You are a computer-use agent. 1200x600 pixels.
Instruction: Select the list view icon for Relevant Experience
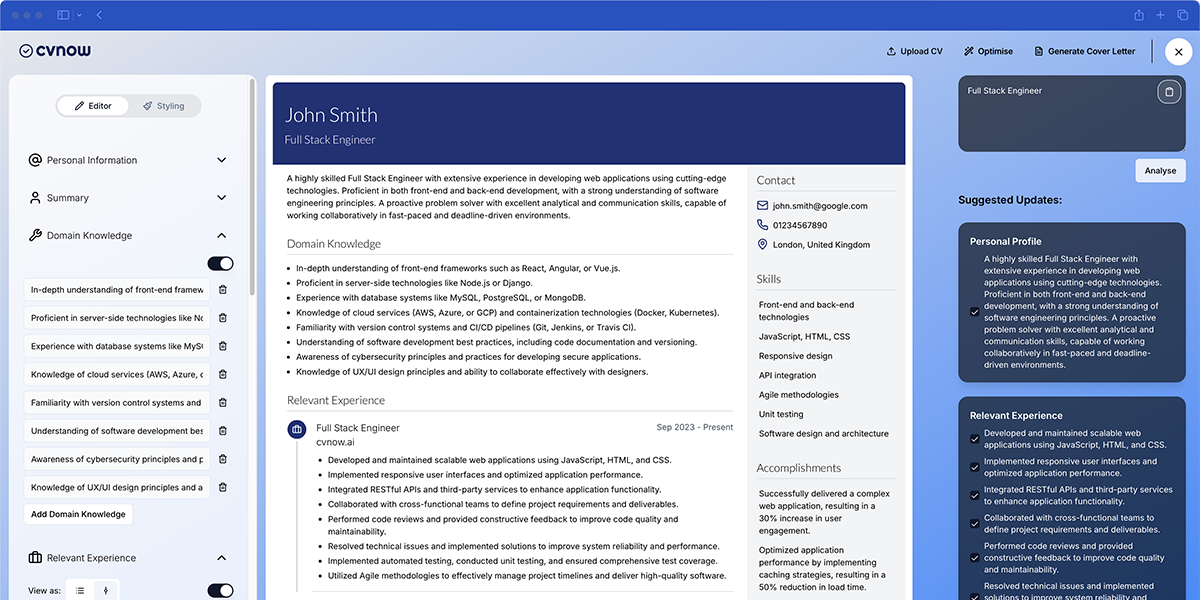81,590
